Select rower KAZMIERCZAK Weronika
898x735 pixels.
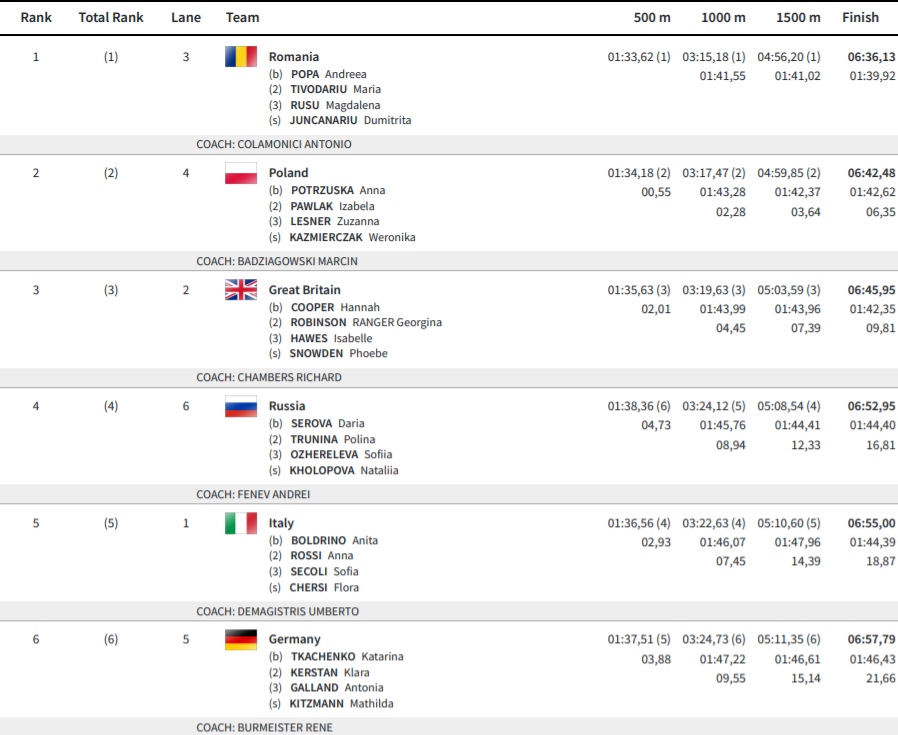point(352,237)
